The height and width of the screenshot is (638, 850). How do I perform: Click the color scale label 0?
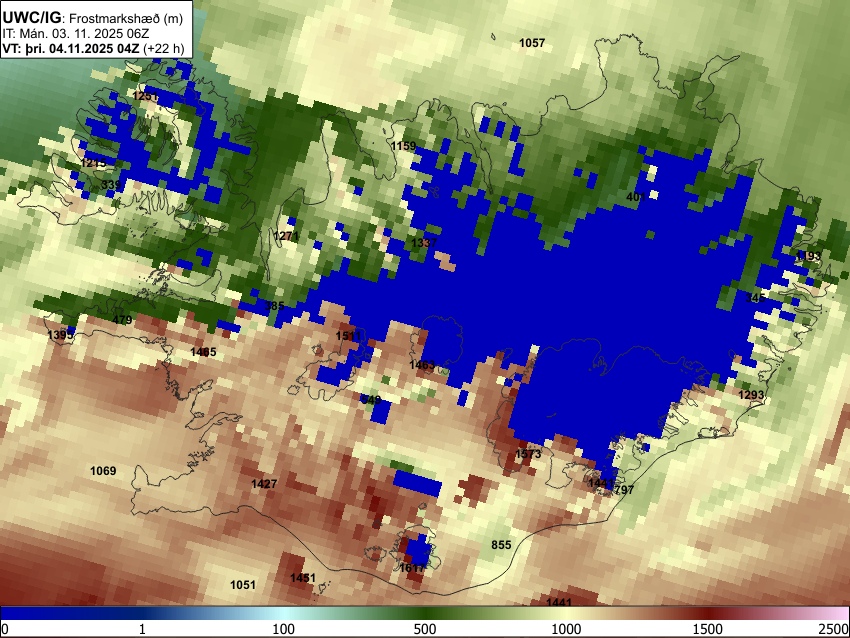(x=5, y=629)
